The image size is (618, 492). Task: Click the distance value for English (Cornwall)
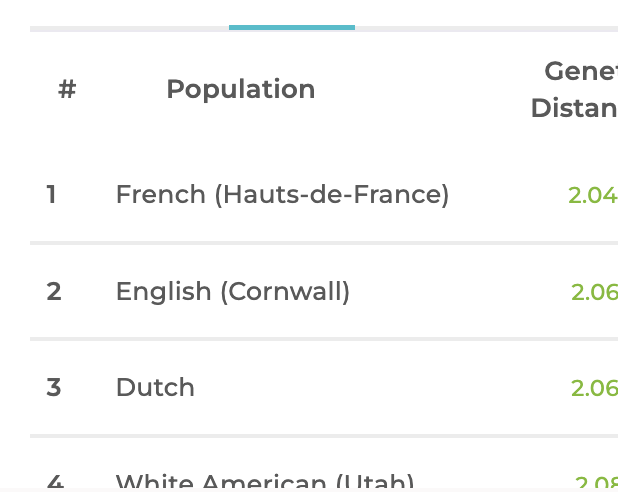[x=594, y=292]
